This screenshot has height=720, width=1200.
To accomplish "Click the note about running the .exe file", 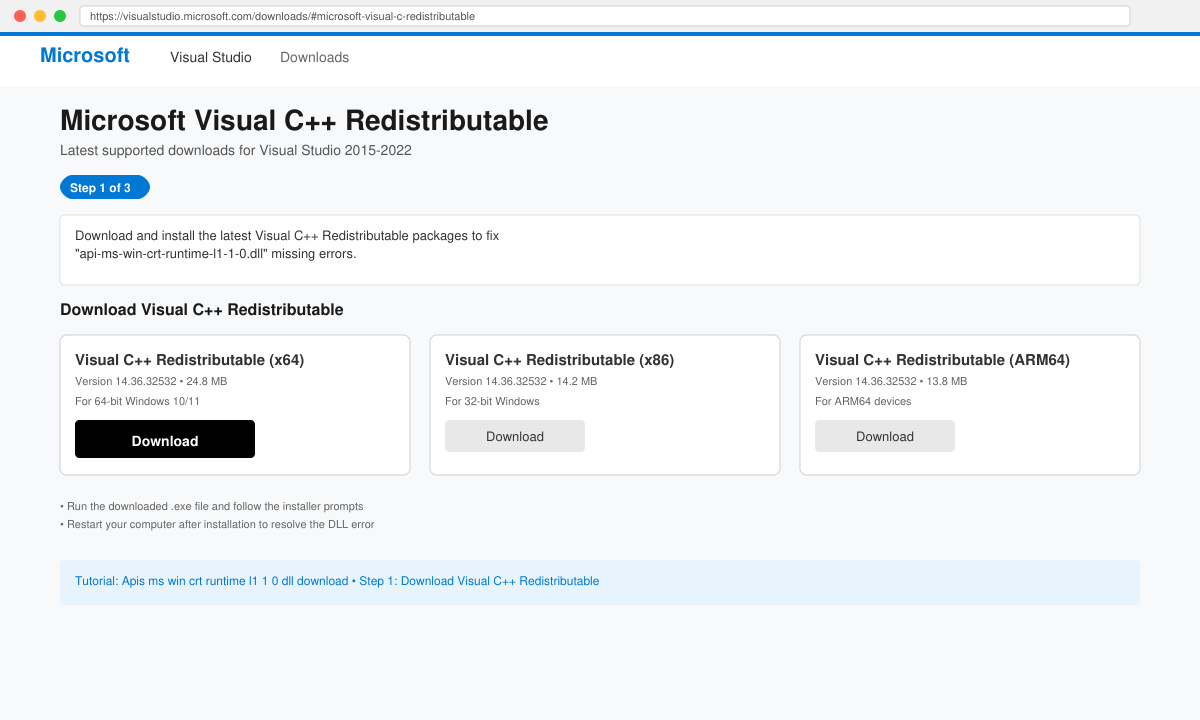I will 212,506.
